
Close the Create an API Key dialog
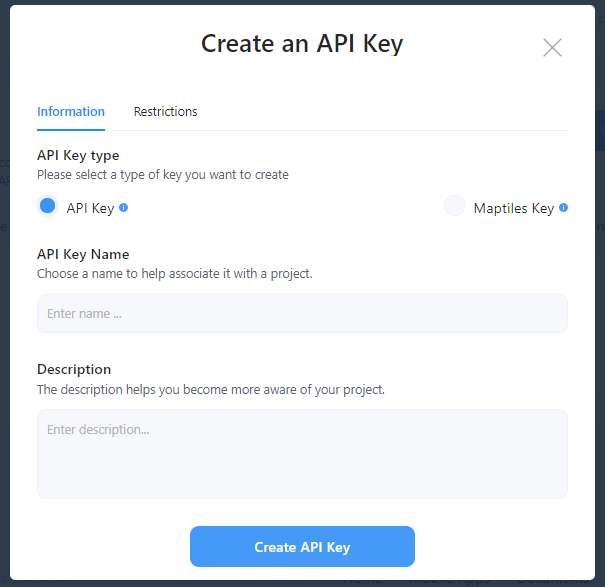coord(552,47)
